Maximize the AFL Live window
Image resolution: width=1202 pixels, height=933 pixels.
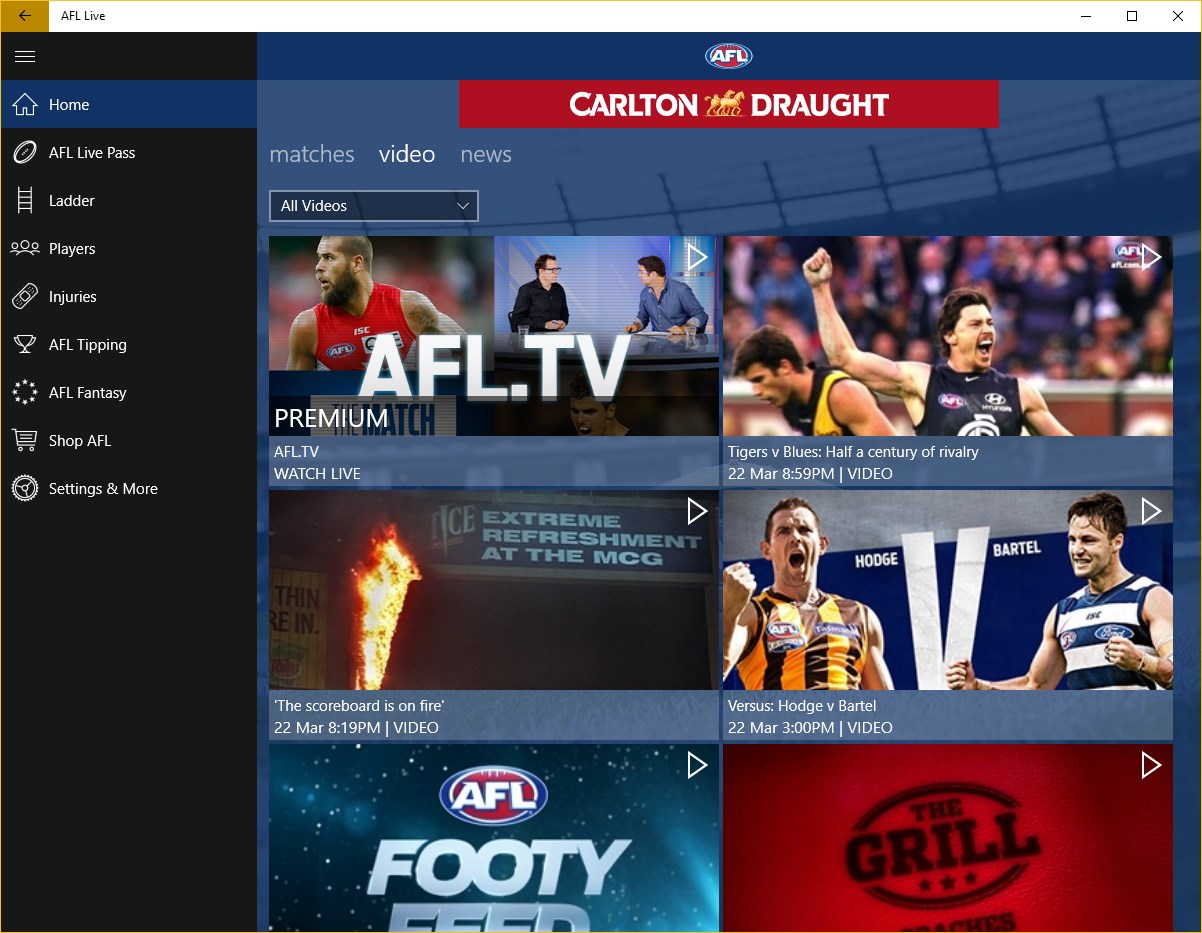[x=1132, y=16]
